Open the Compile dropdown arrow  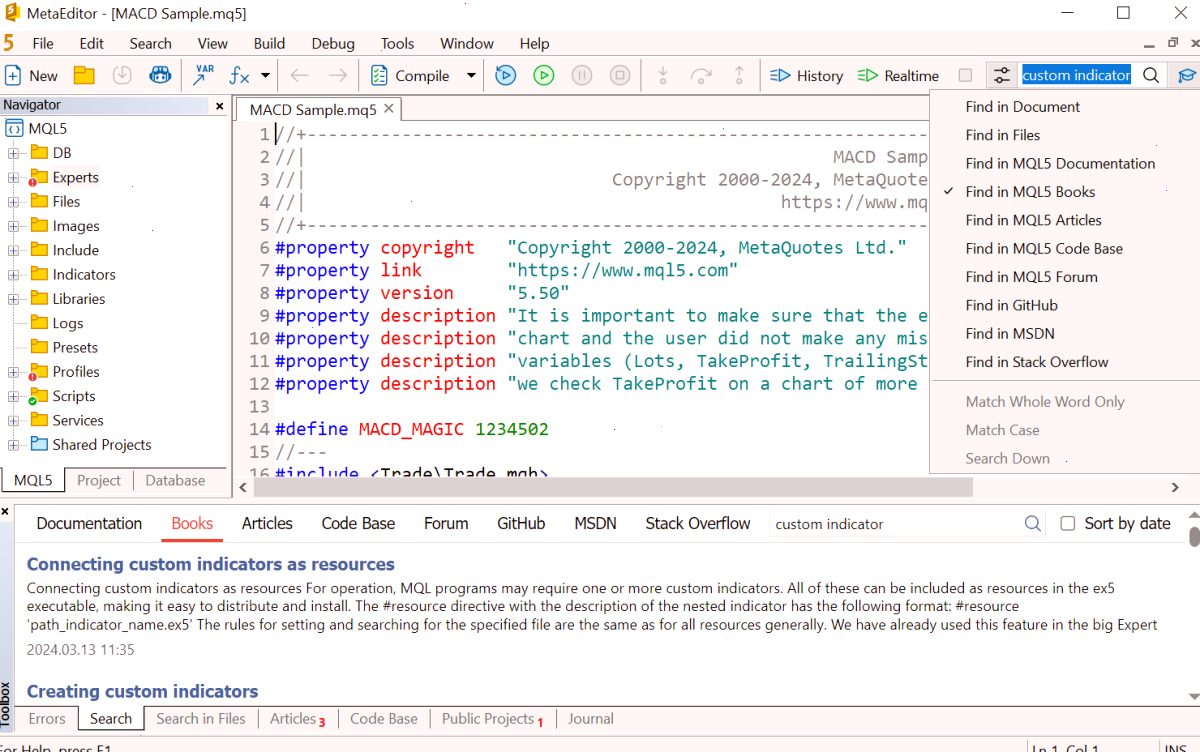click(x=471, y=75)
